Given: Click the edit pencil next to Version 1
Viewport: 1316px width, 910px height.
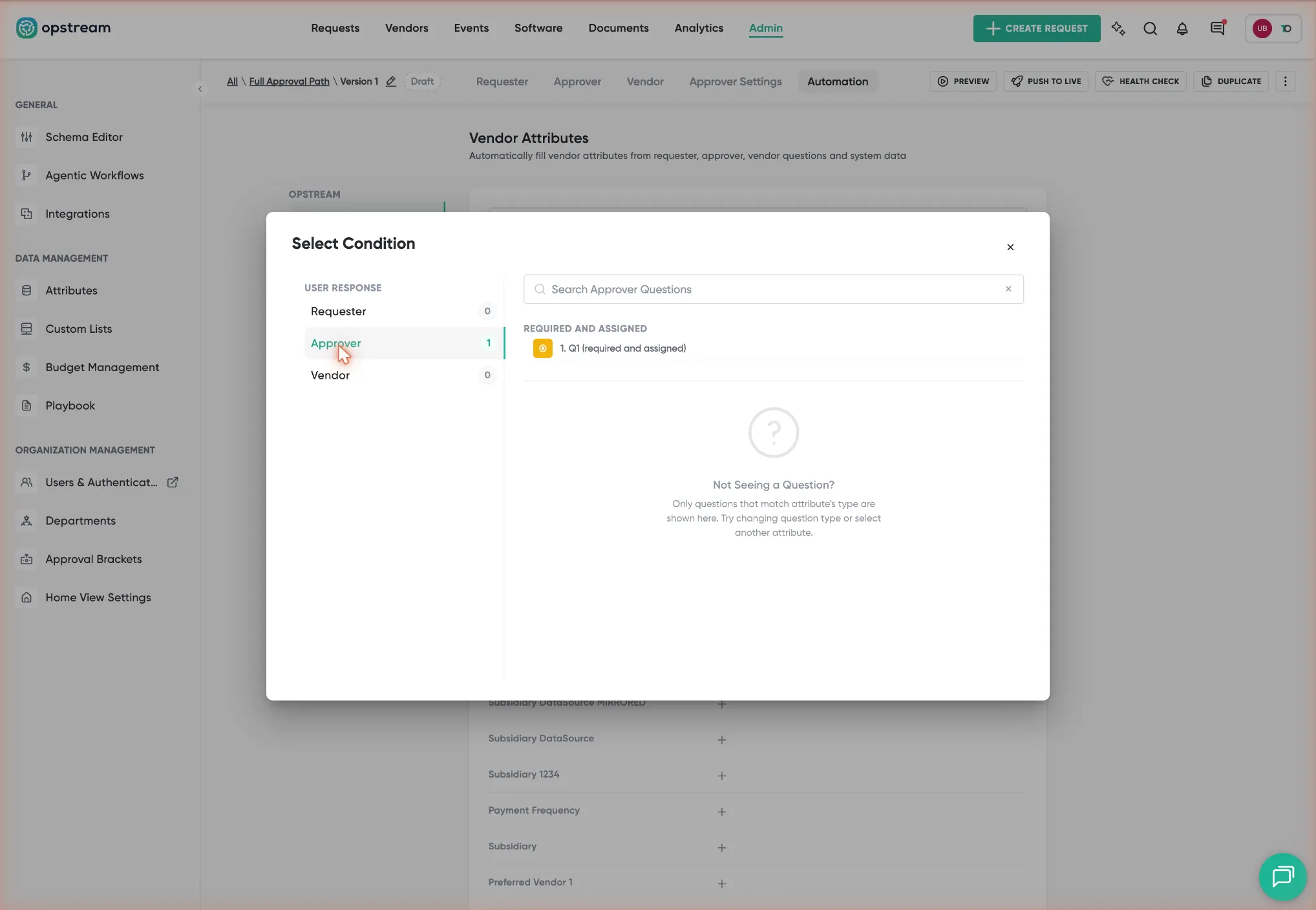Looking at the screenshot, I should click(x=391, y=81).
